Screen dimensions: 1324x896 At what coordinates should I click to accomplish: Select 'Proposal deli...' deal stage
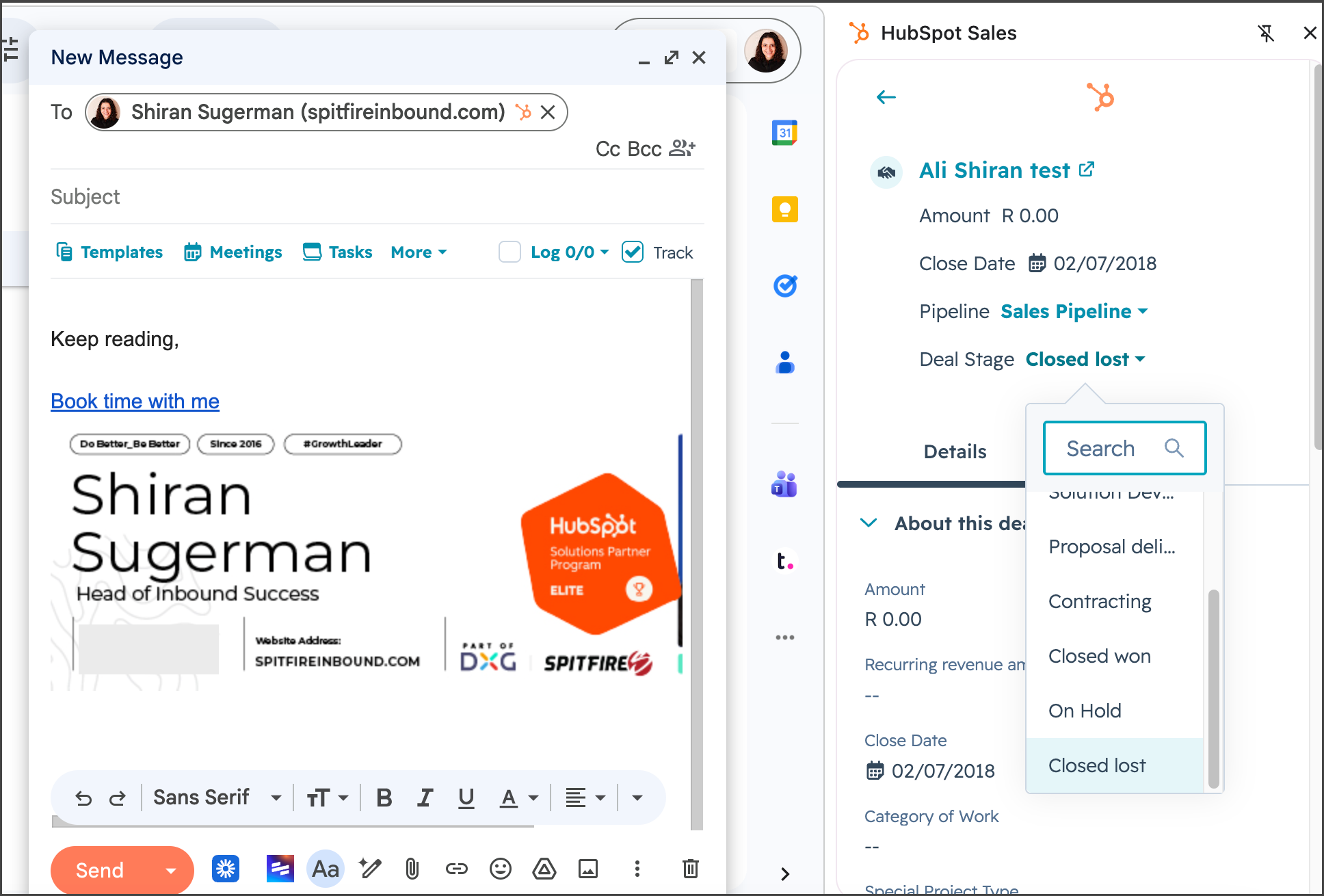(x=1114, y=546)
